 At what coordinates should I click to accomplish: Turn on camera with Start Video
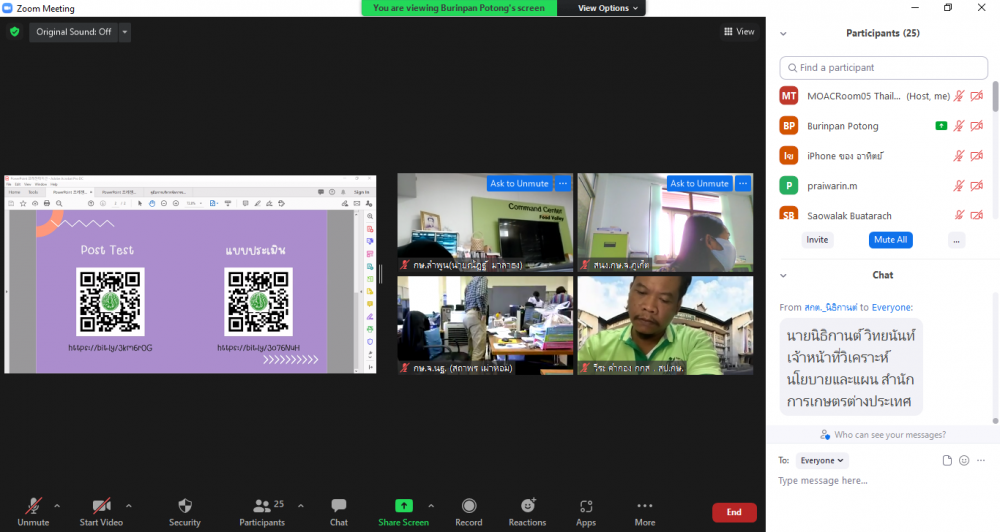tap(101, 511)
